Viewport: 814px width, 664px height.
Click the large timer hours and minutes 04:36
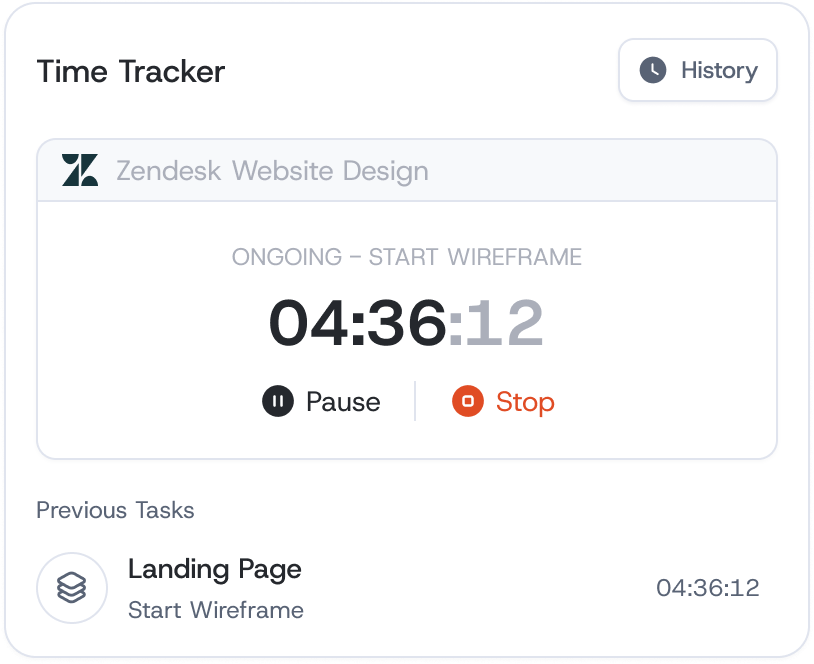(357, 324)
